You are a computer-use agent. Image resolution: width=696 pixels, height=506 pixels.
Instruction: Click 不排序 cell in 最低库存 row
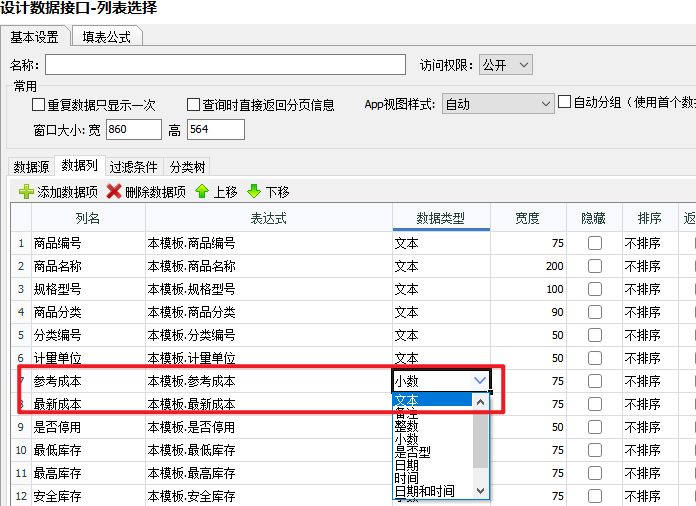649,450
